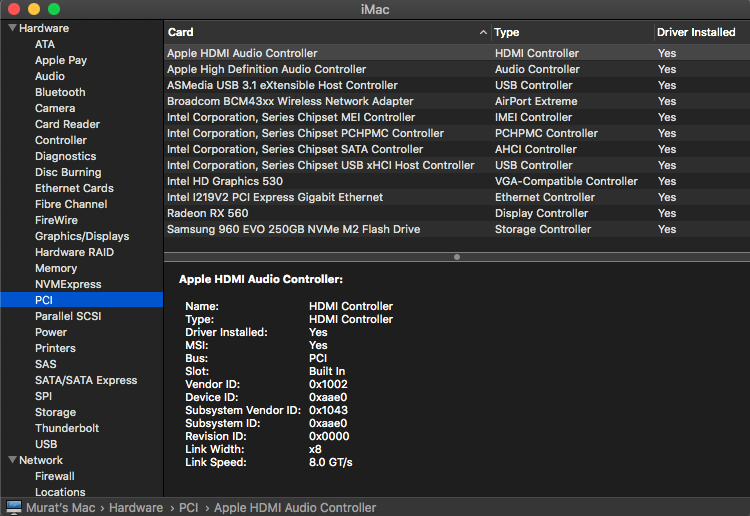Click the computer icon in path bar

pyautogui.click(x=13, y=507)
